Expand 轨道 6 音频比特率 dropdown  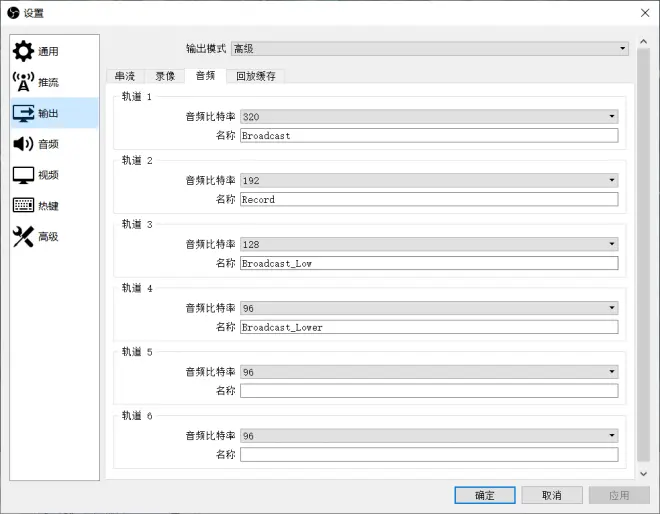pos(429,436)
